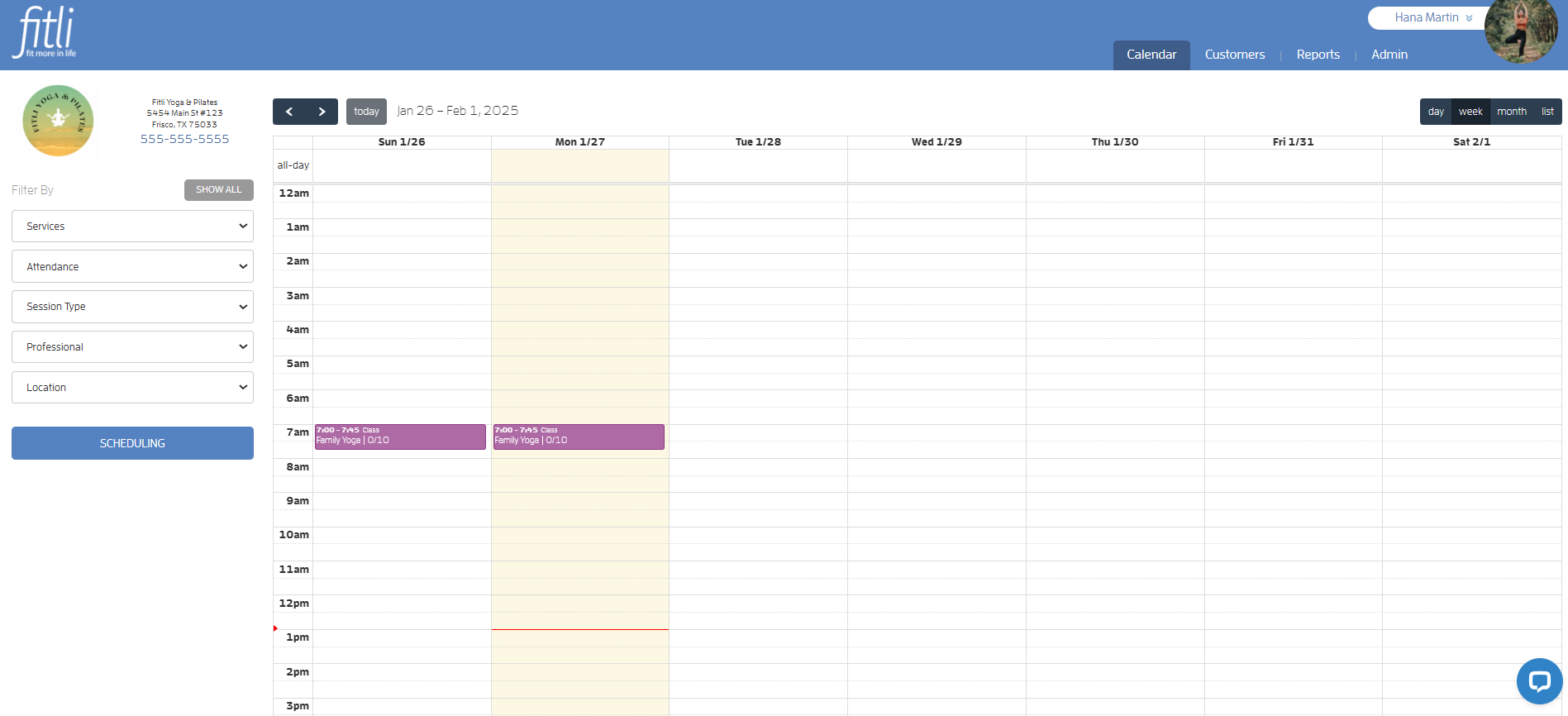This screenshot has height=716, width=1568.
Task: Select the Wed 1/29 column header
Action: 937,142
